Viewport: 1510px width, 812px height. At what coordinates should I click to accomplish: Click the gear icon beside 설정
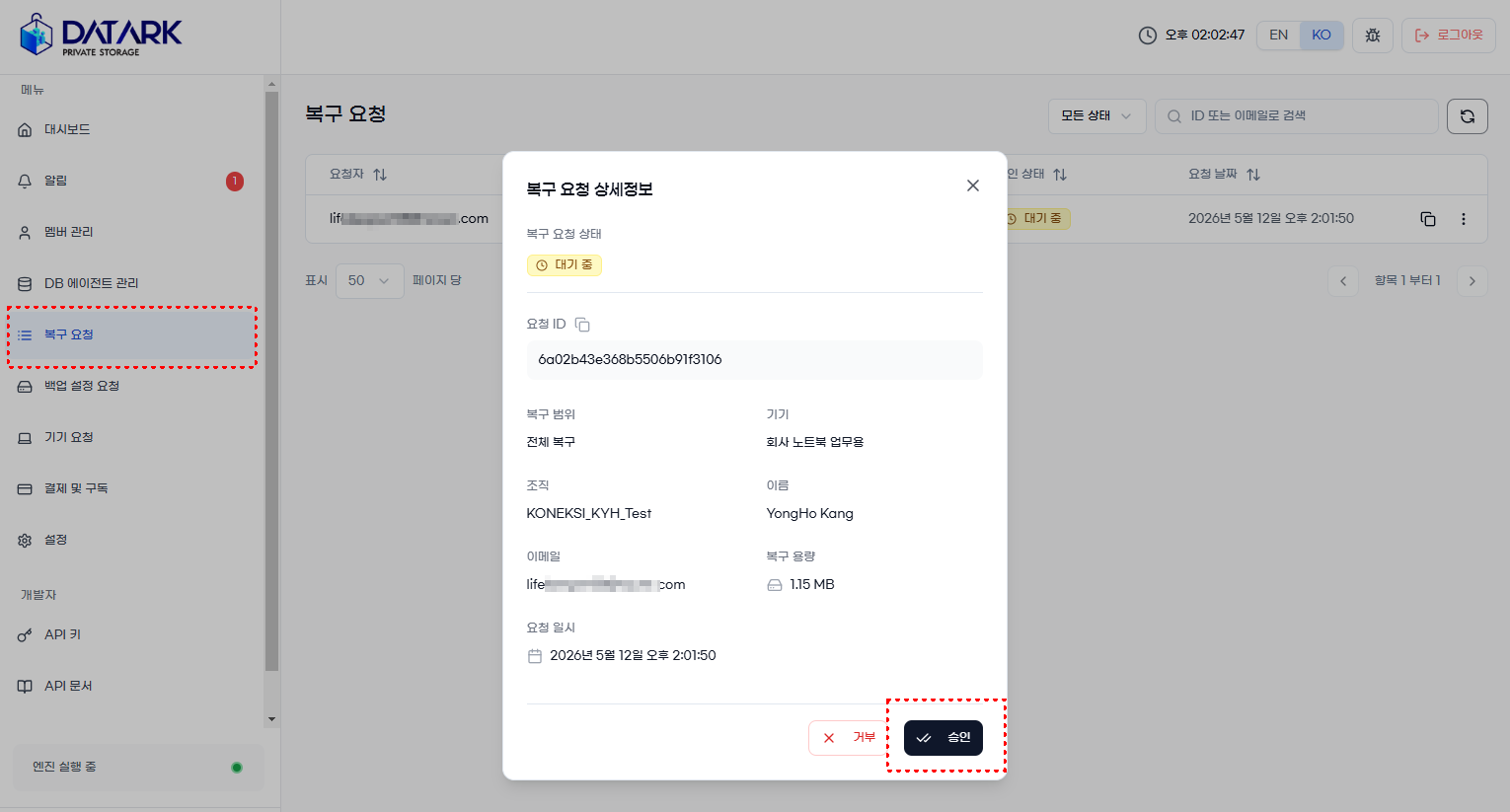click(x=25, y=541)
